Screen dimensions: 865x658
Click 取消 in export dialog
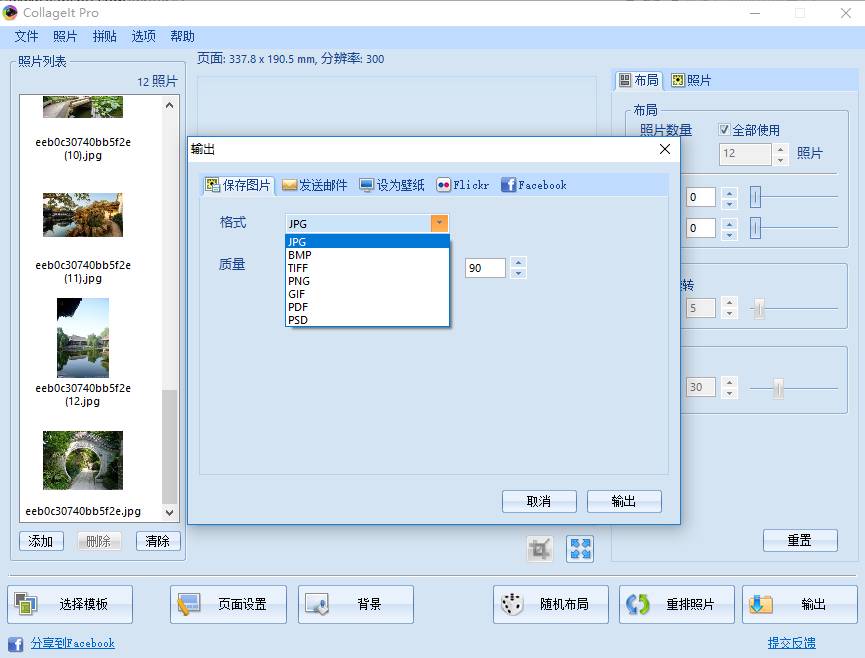[539, 501]
